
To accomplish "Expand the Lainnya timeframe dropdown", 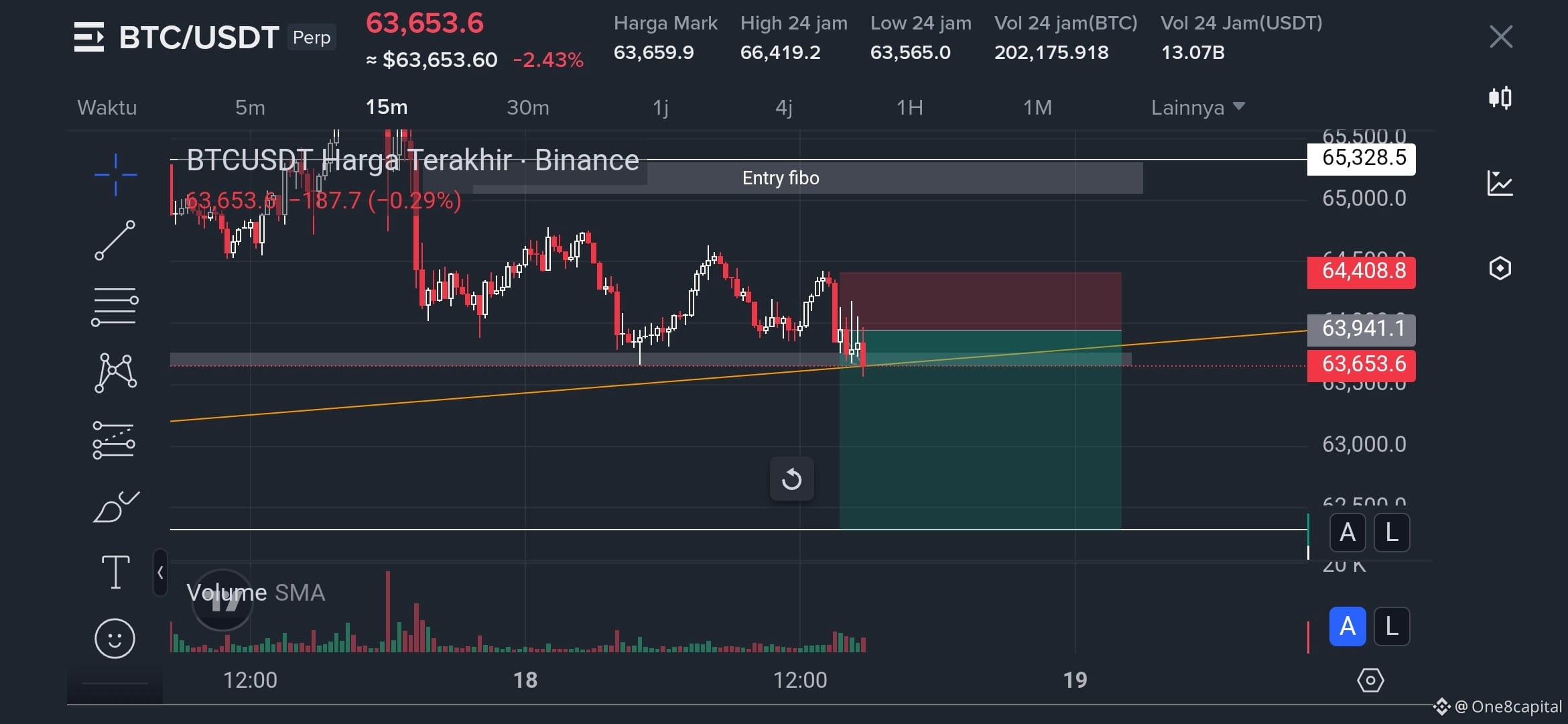I will (1198, 107).
